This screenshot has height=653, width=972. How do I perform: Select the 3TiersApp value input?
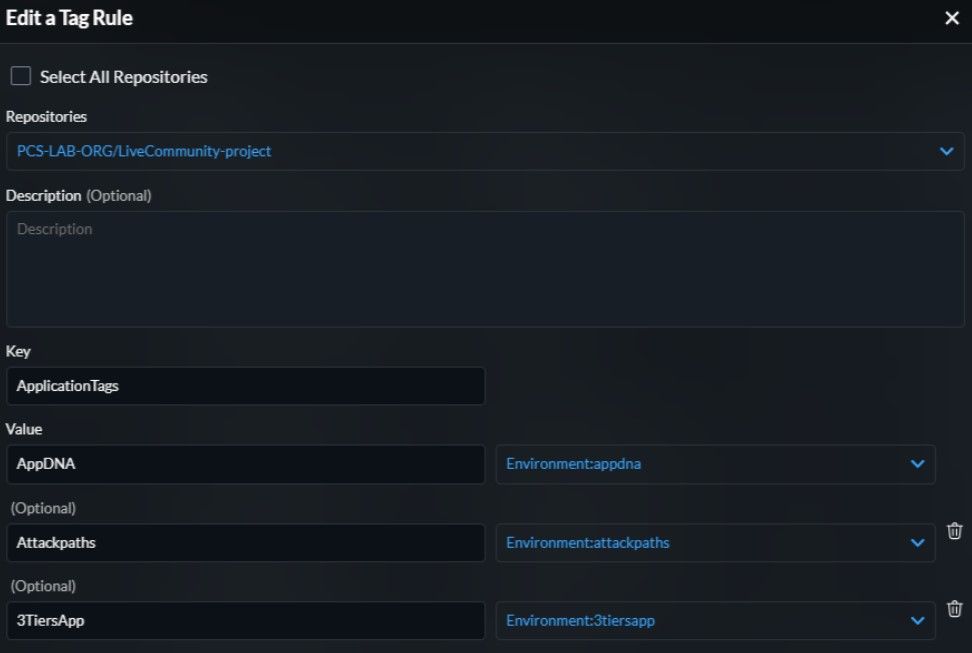tap(245, 621)
